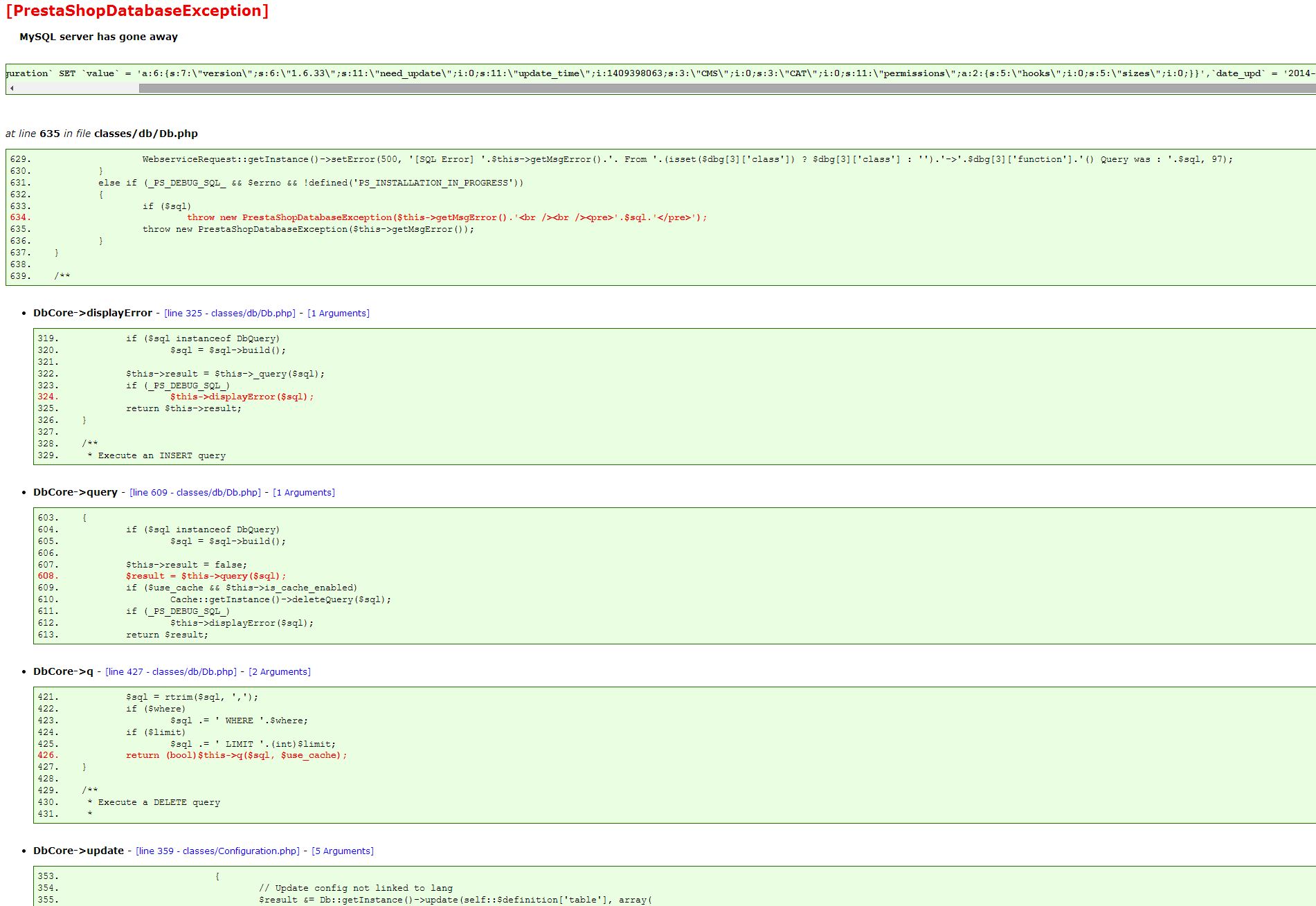The image size is (1316, 906).
Task: Select the 'MySQL server has gone away' message
Action: tap(98, 37)
